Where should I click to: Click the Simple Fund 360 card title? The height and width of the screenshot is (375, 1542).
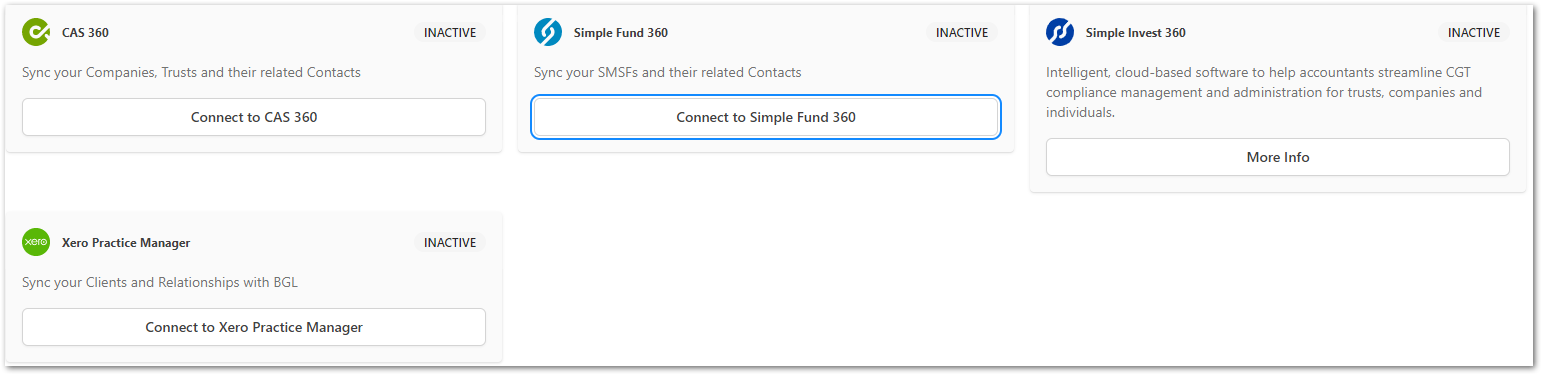tap(621, 33)
